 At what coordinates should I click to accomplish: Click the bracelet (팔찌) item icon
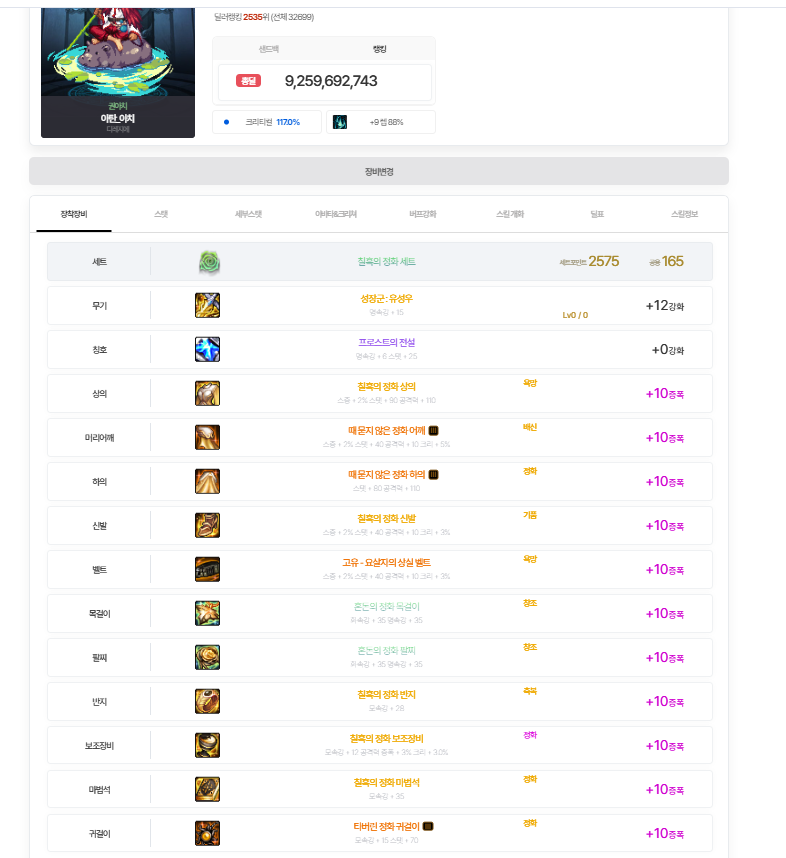[207, 658]
